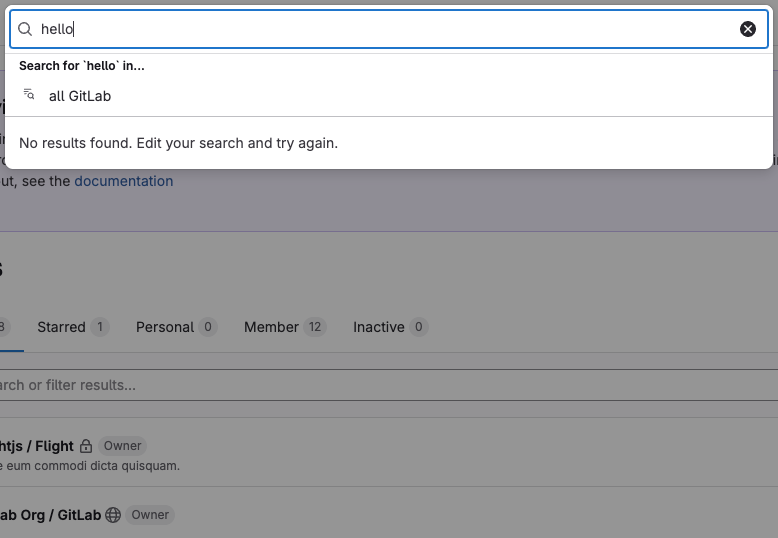The height and width of the screenshot is (538, 778).
Task: Open the documentation link
Action: point(124,181)
